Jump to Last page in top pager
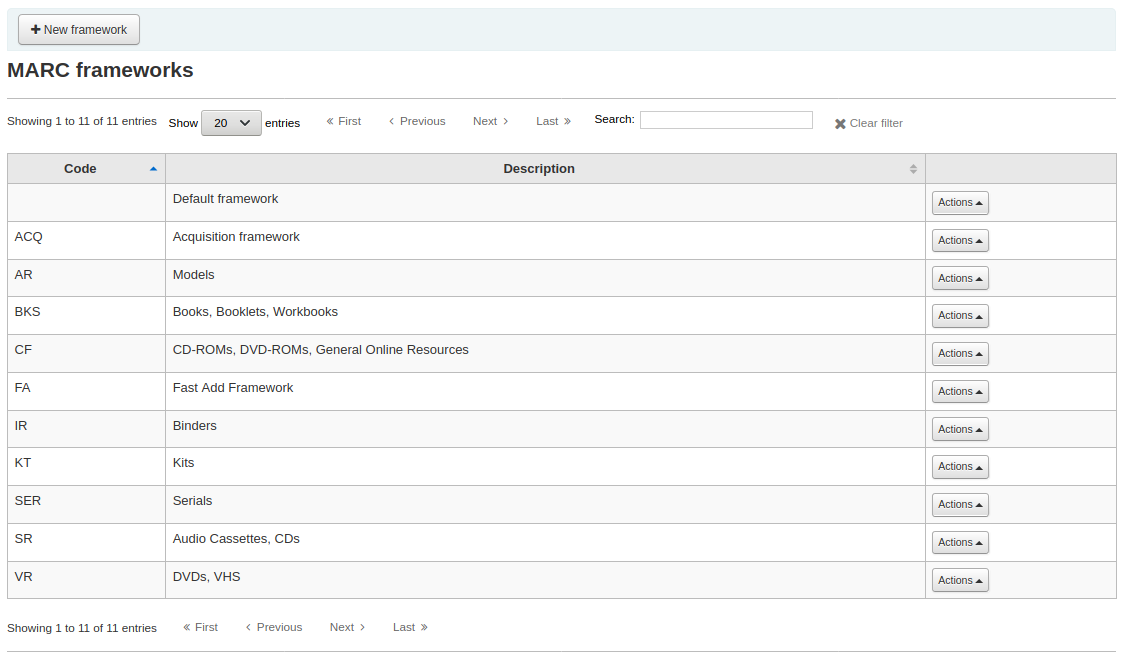Screen dimensions: 1122x658 point(553,121)
